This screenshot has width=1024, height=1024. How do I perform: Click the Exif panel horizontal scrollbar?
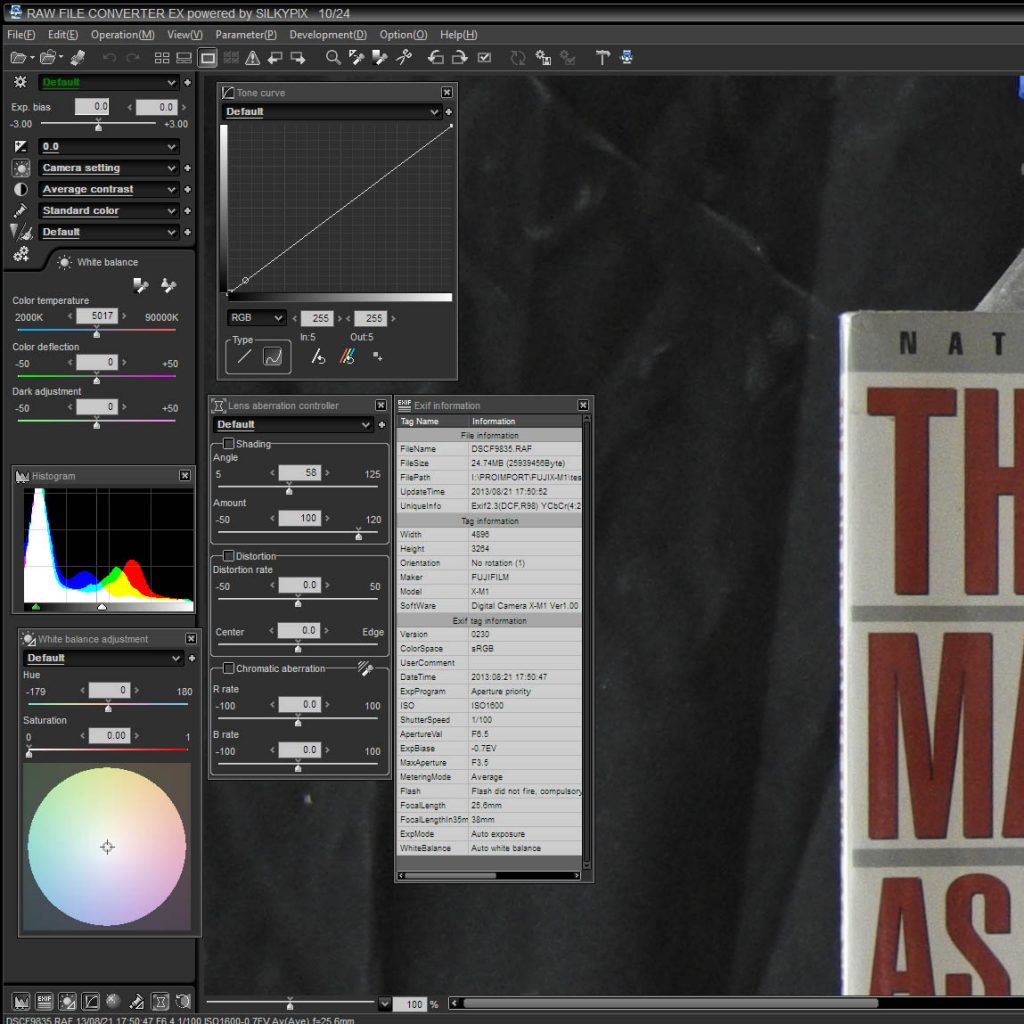tap(489, 876)
